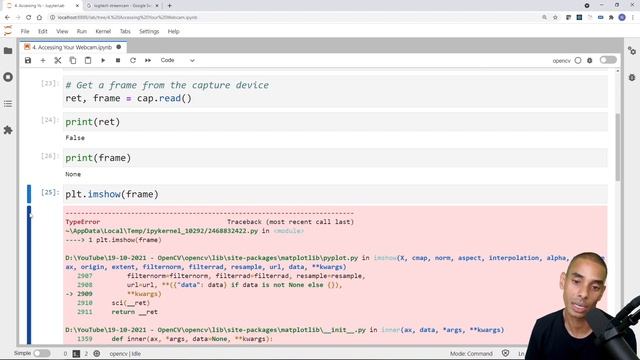This screenshot has height=360, width=640.
Task: Cut selected cell using the scissors icon
Action: tap(58, 60)
